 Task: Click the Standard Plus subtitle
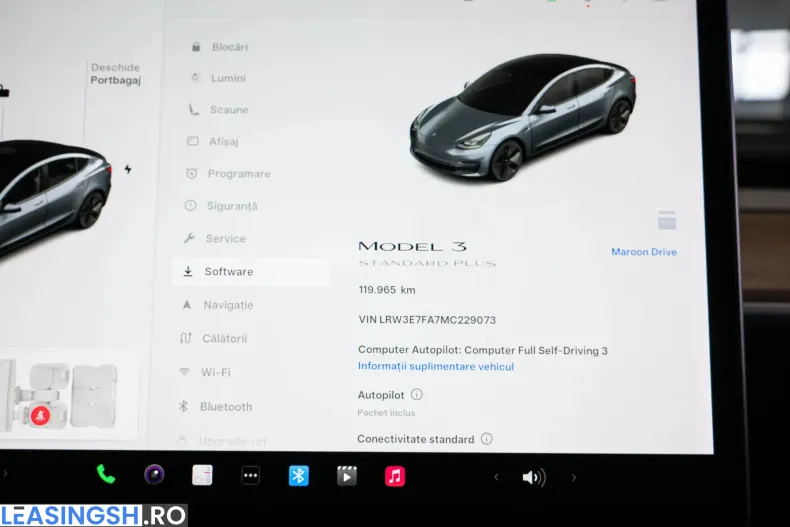pyautogui.click(x=427, y=263)
